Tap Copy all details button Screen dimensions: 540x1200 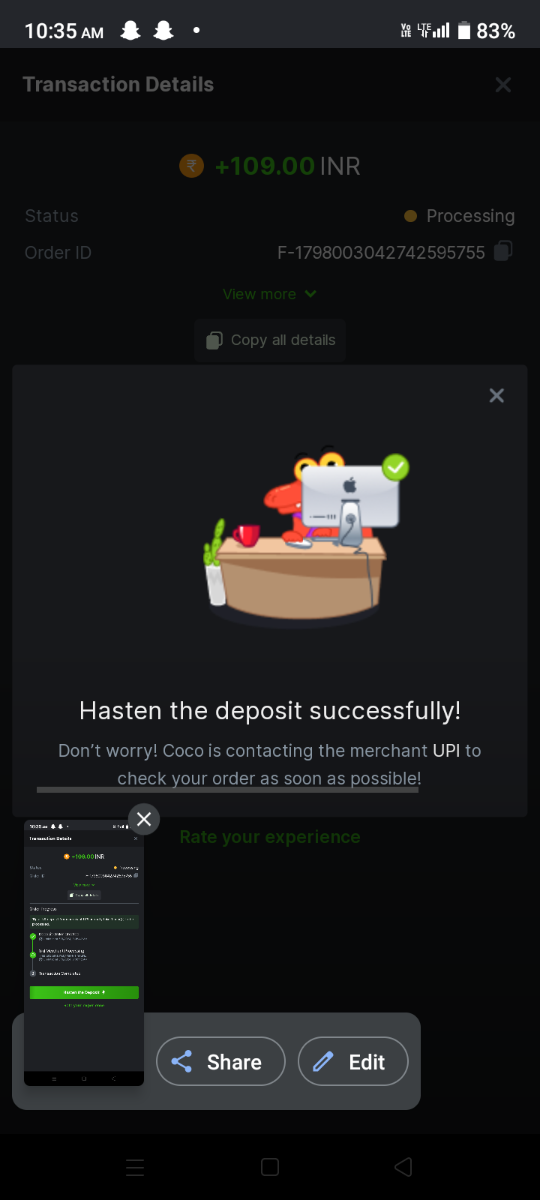tap(270, 340)
